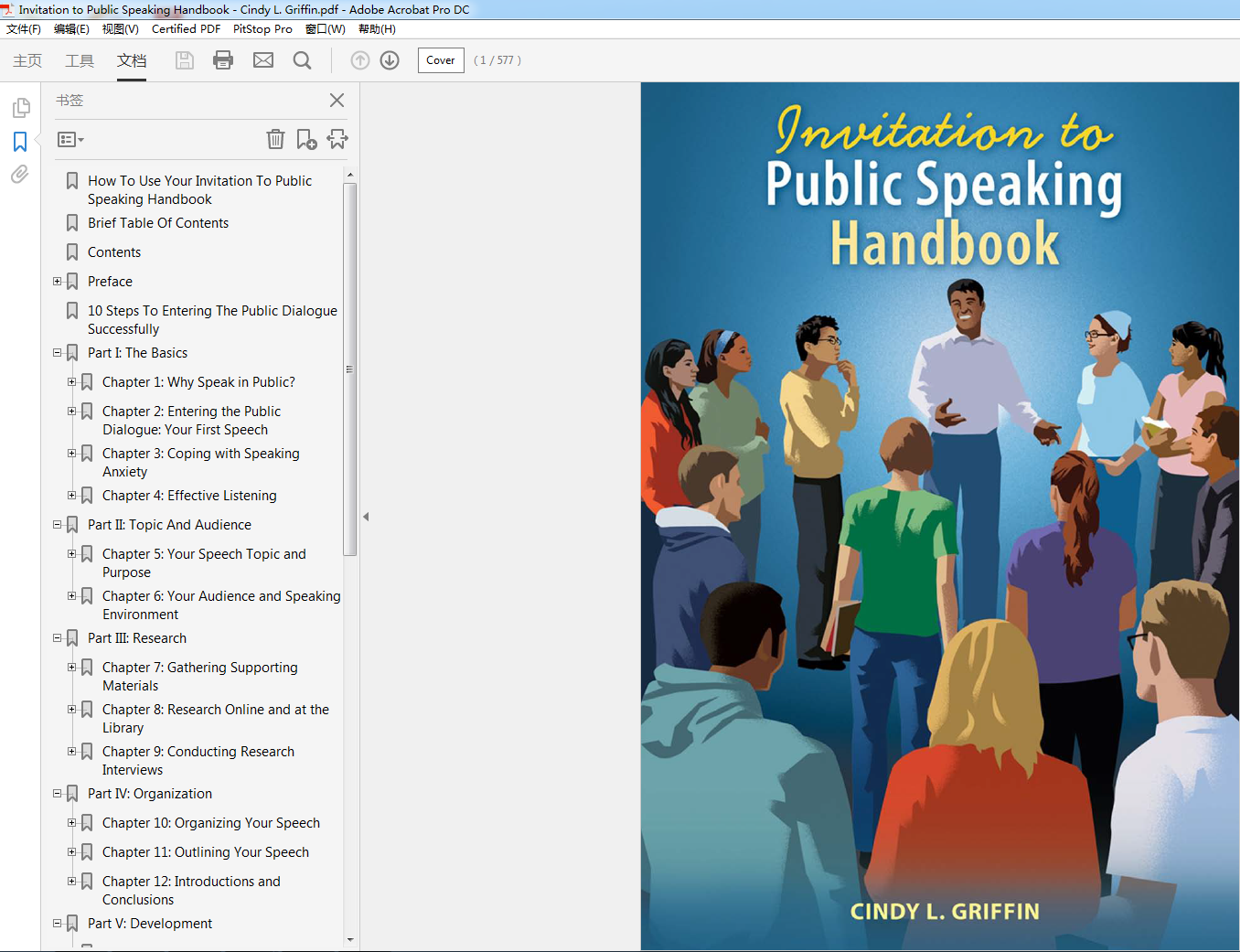The width and height of the screenshot is (1240, 952).
Task: Delete the selected bookmark with the trash icon
Action: (x=275, y=139)
